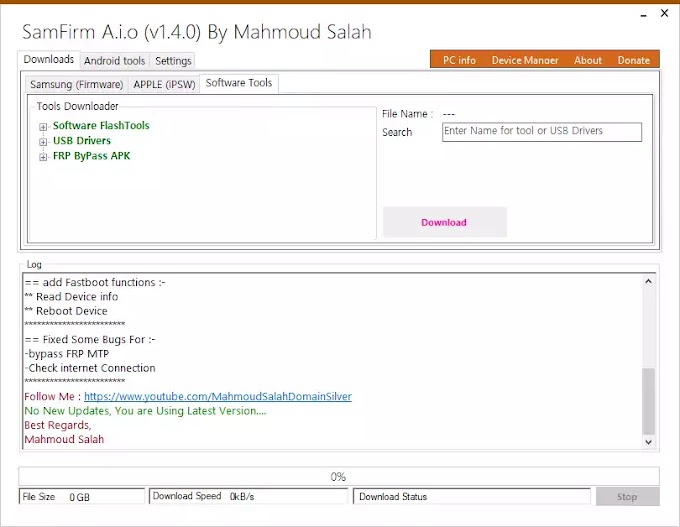680x527 pixels.
Task: Open PC info from orange bar
Action: (x=459, y=60)
